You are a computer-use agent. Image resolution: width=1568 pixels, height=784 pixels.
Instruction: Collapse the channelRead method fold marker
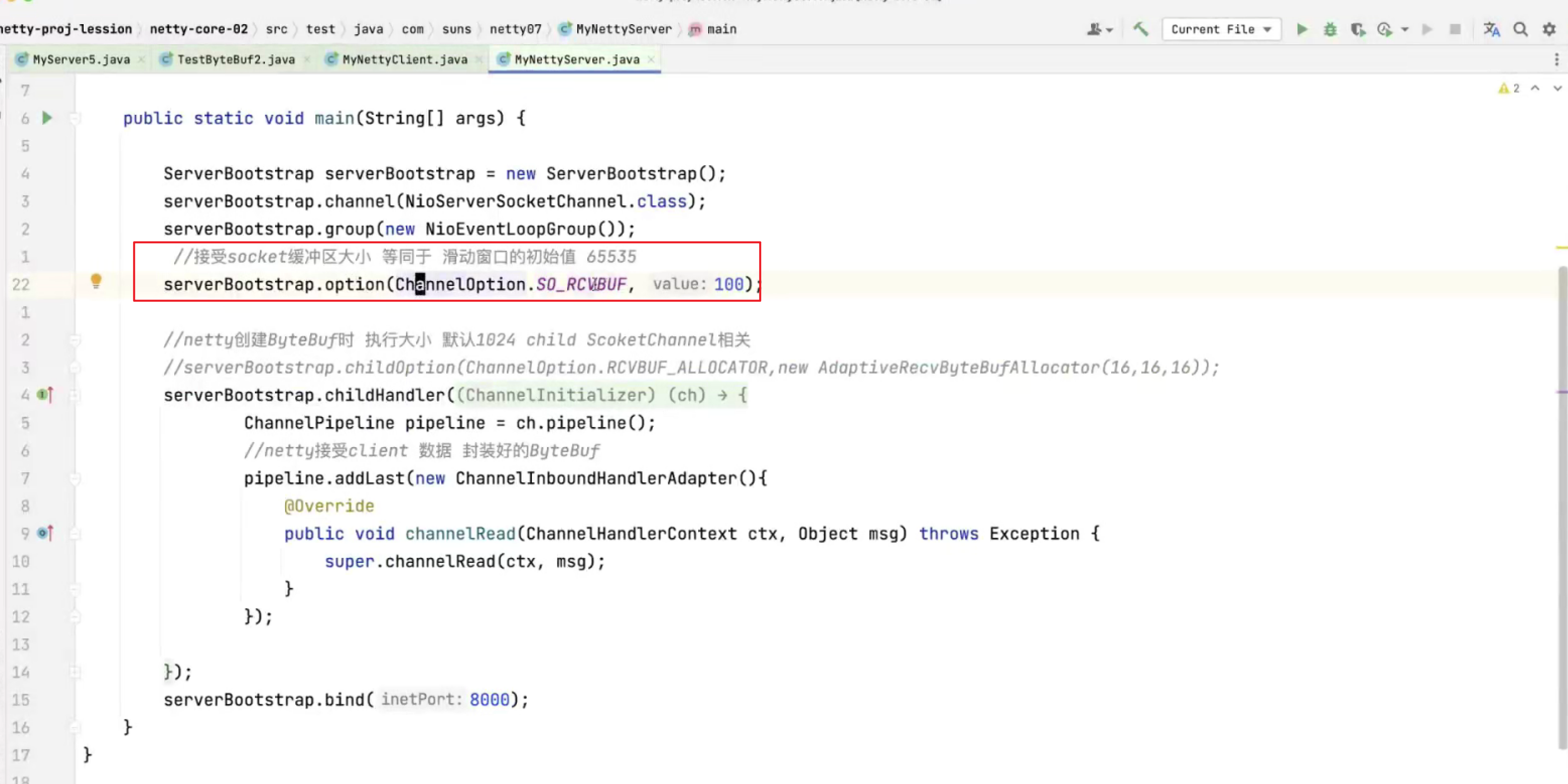pos(75,534)
